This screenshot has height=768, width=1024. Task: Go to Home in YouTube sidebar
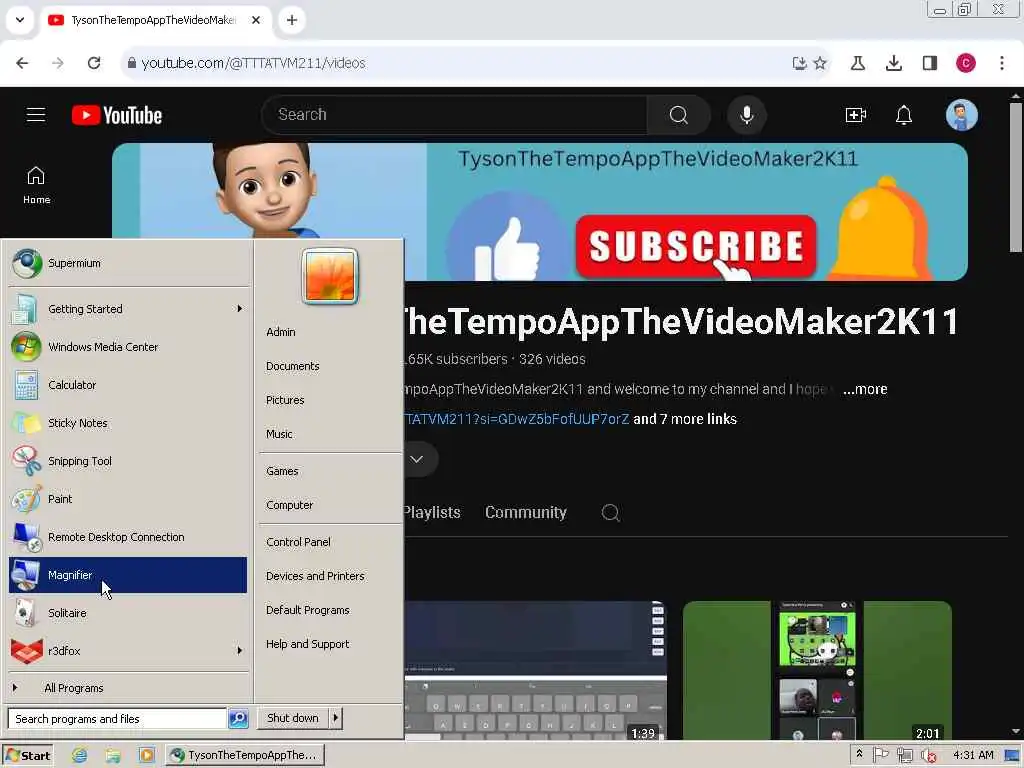point(37,185)
